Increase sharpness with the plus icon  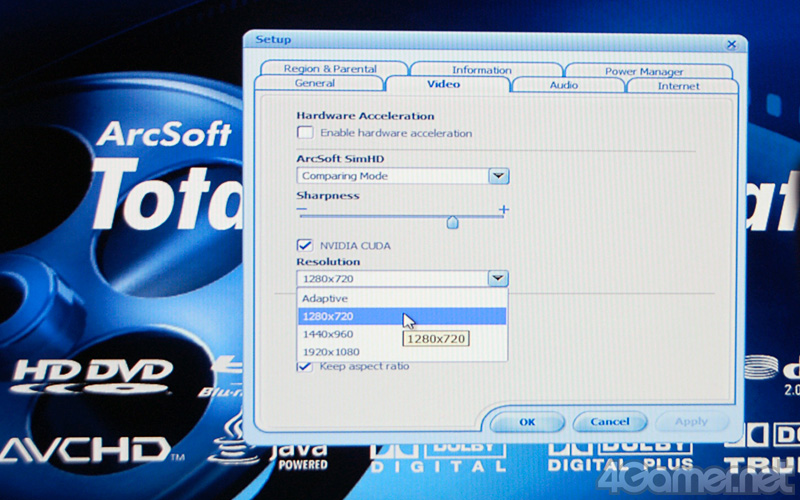504,209
